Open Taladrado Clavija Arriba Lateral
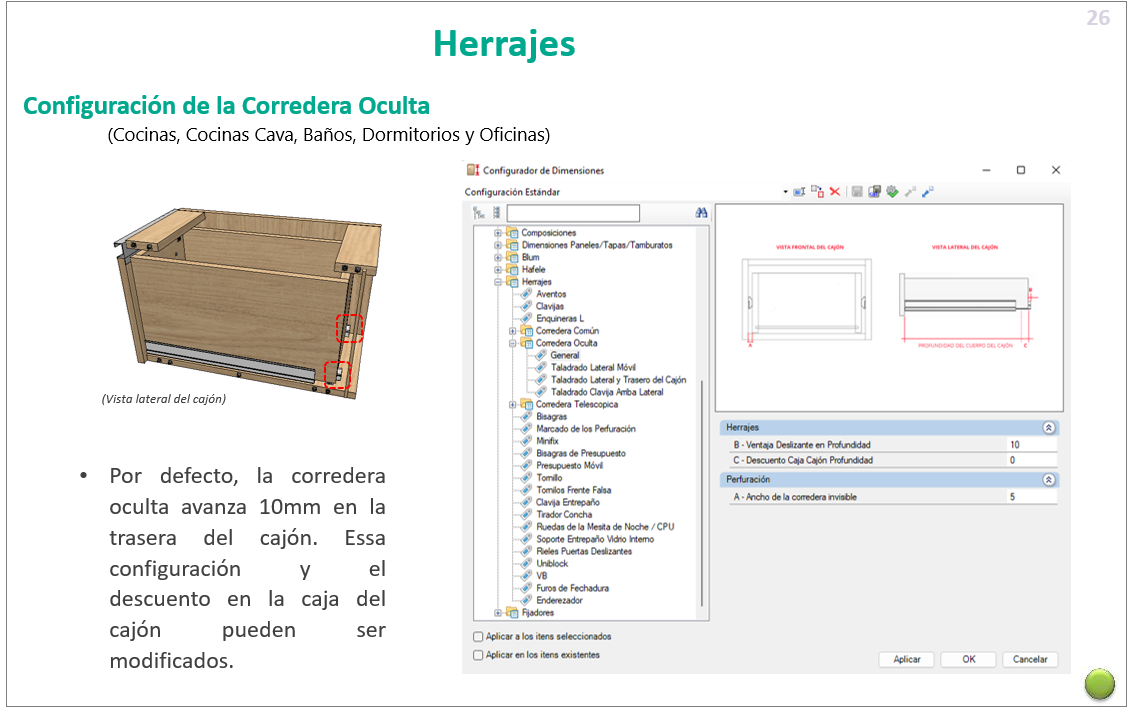The width and height of the screenshot is (1133, 710). click(x=607, y=392)
